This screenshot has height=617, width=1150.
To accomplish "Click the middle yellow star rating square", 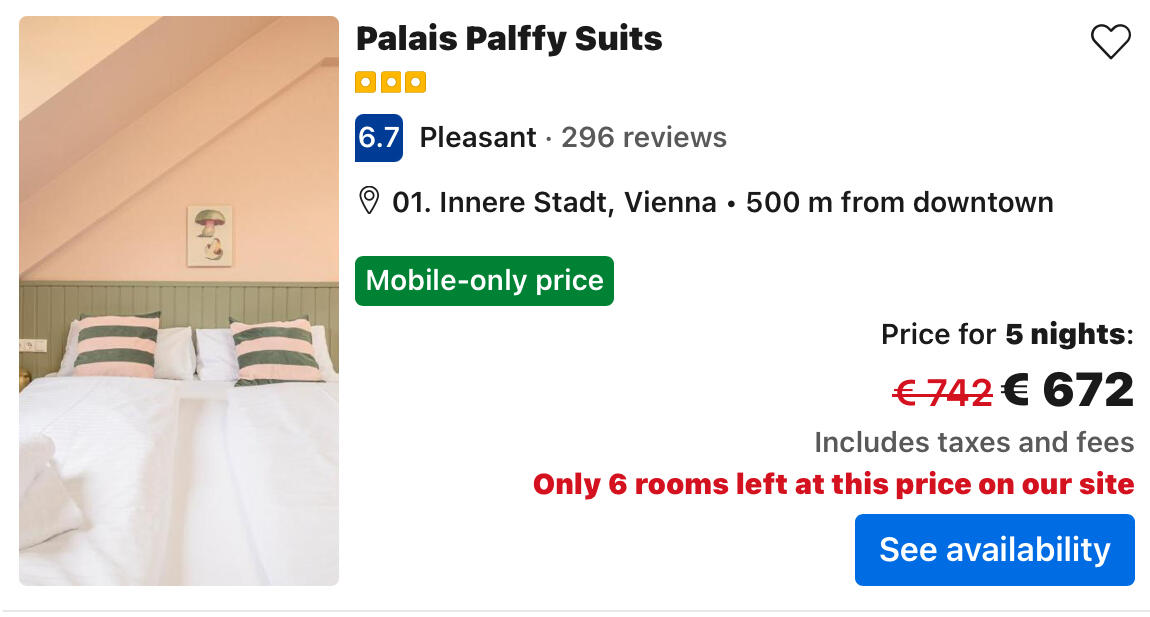I will click(391, 82).
